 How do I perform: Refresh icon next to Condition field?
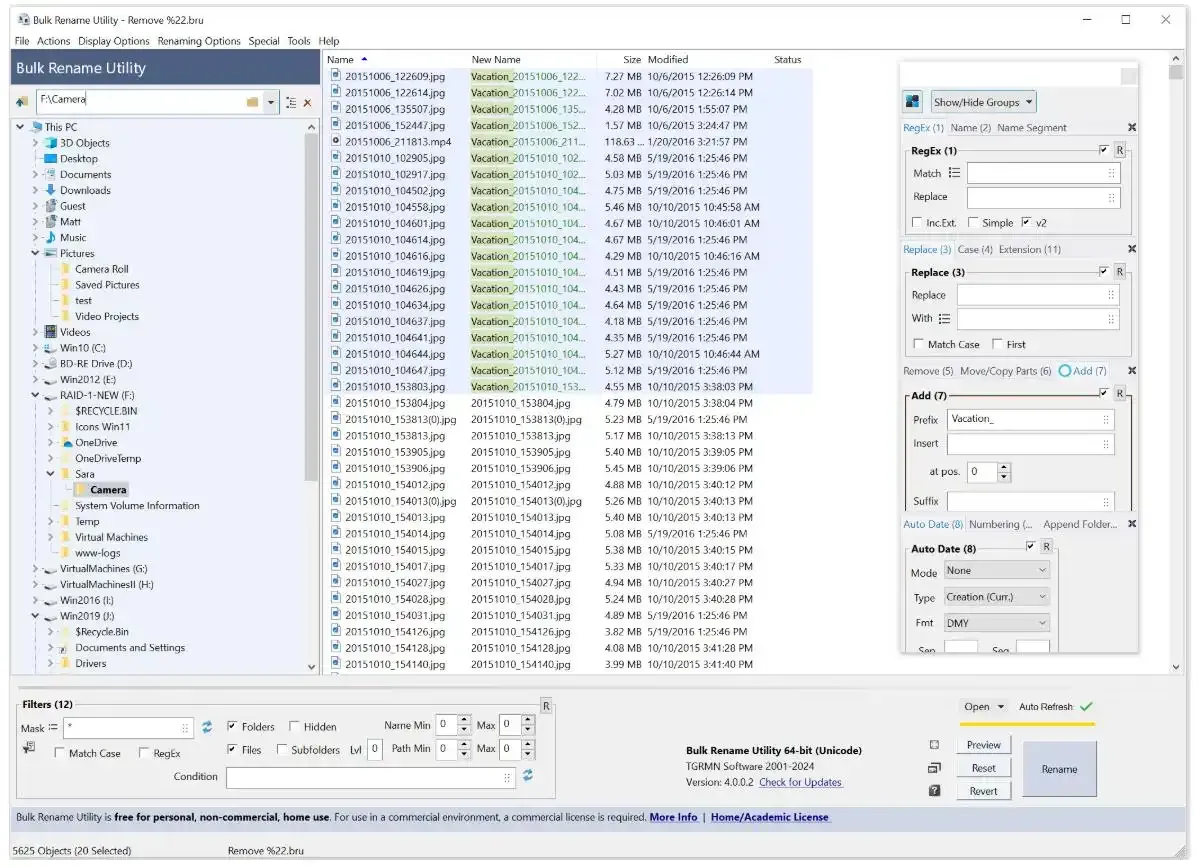(x=528, y=776)
